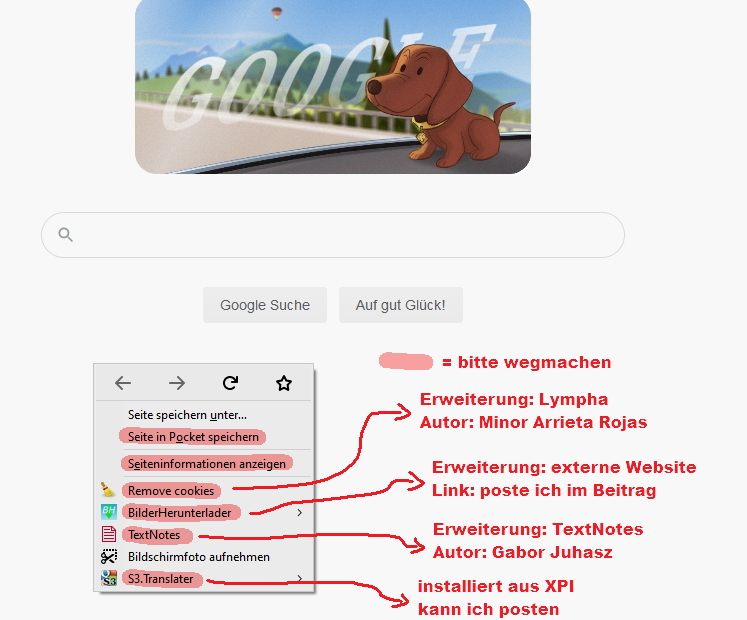Viewport: 747px width, 620px height.
Task: Click the S3.Translater icon
Action: 109,578
